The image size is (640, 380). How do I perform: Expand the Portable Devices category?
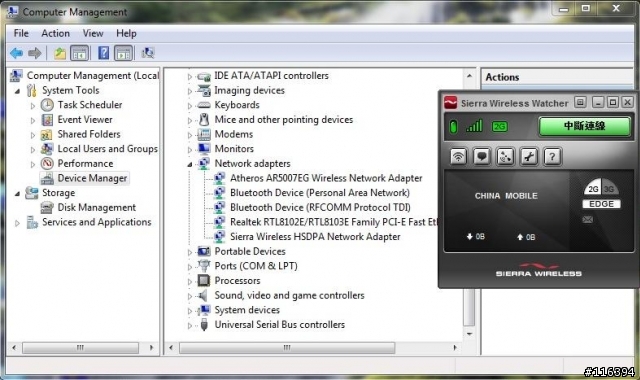(189, 253)
